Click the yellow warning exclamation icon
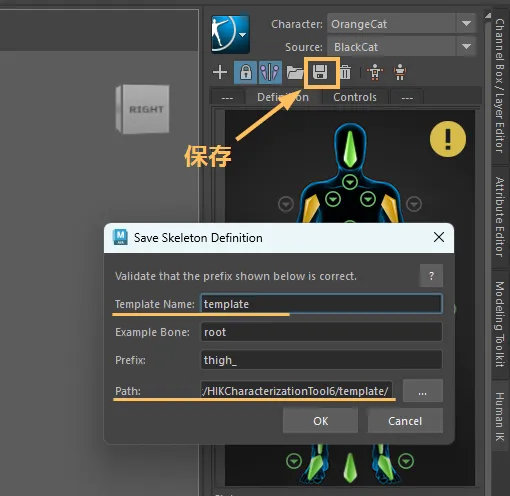The height and width of the screenshot is (496, 510). tap(448, 139)
